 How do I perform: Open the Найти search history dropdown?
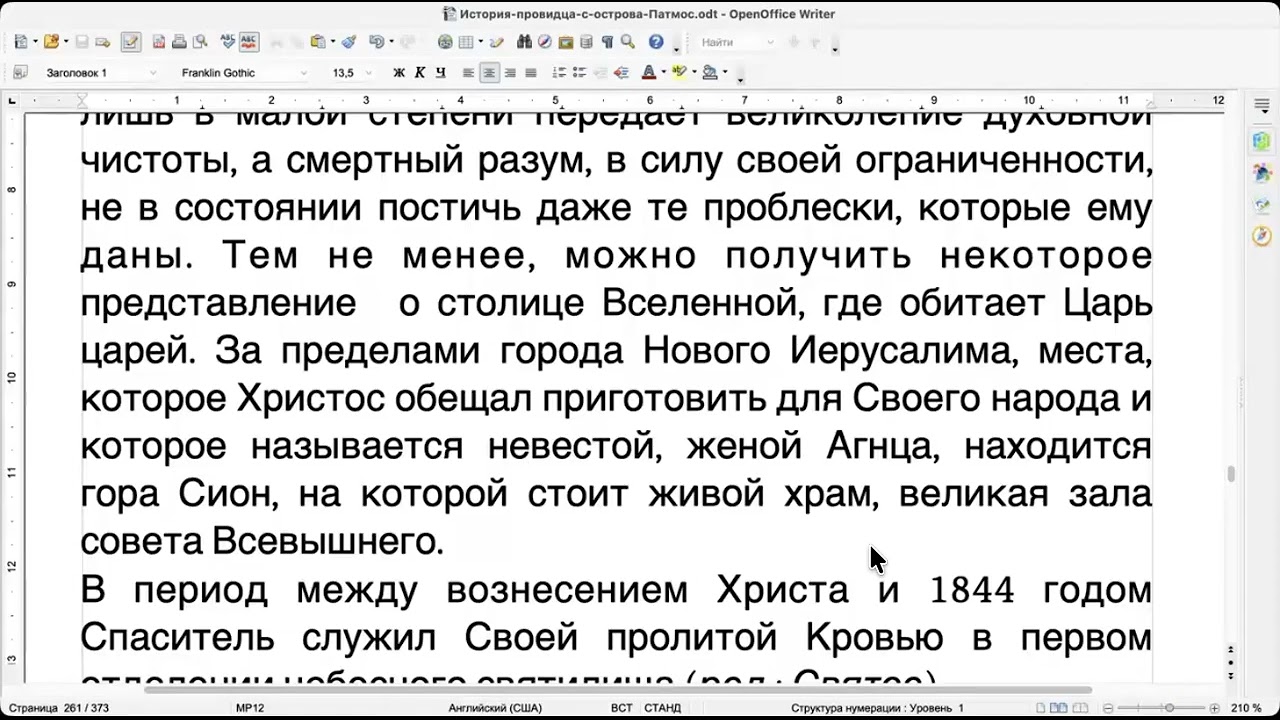tap(770, 42)
